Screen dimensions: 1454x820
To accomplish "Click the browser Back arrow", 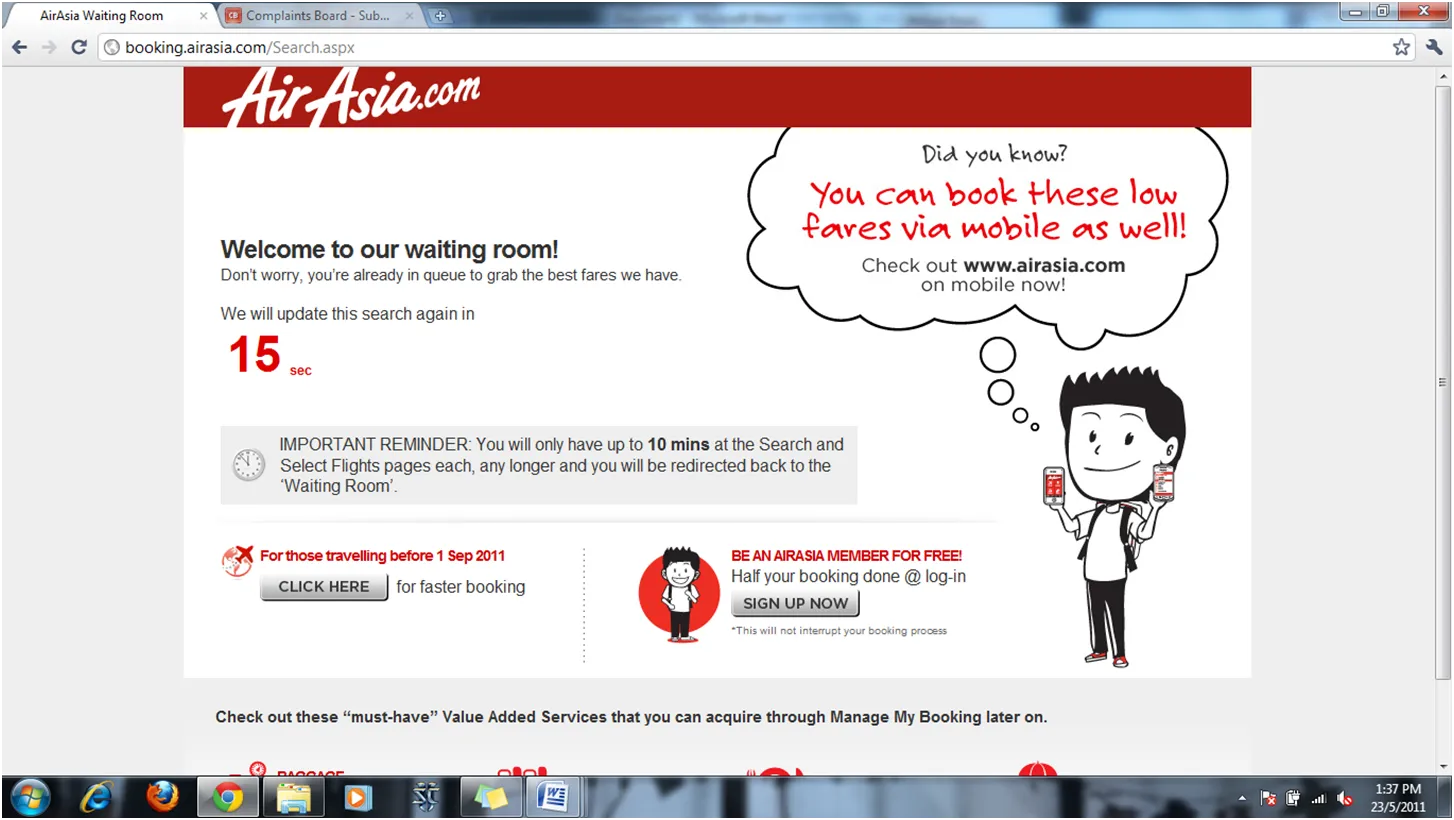I will coord(19,47).
